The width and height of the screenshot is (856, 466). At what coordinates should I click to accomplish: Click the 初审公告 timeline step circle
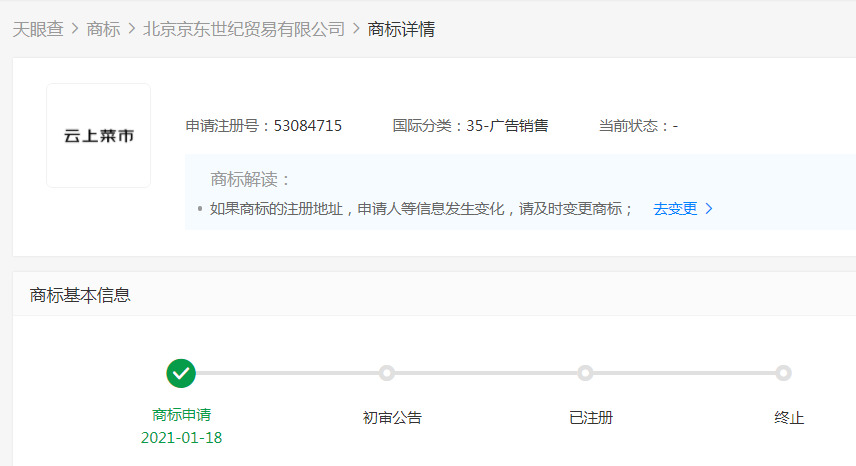[x=387, y=373]
